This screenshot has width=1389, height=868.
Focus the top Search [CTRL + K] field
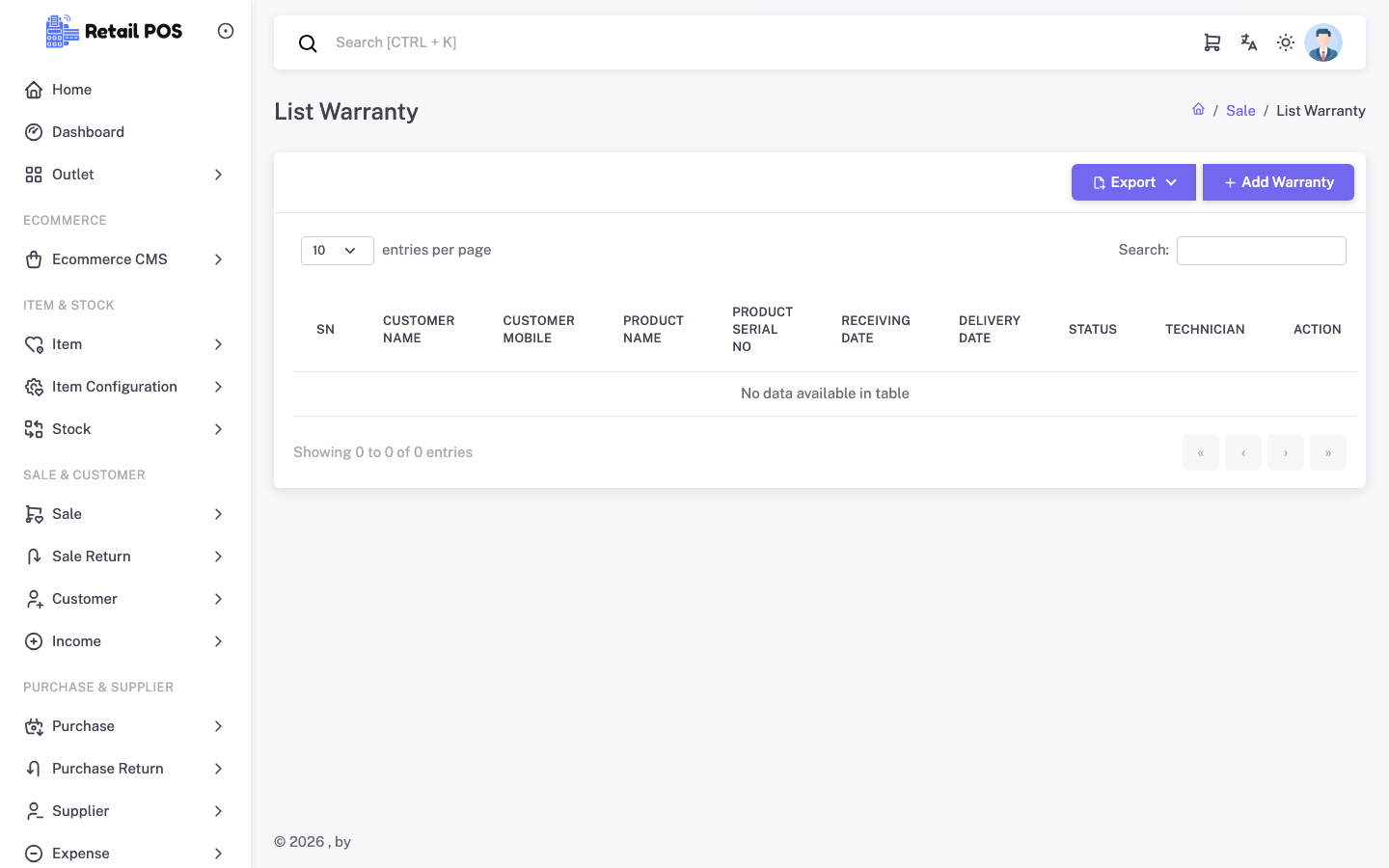tap(752, 42)
